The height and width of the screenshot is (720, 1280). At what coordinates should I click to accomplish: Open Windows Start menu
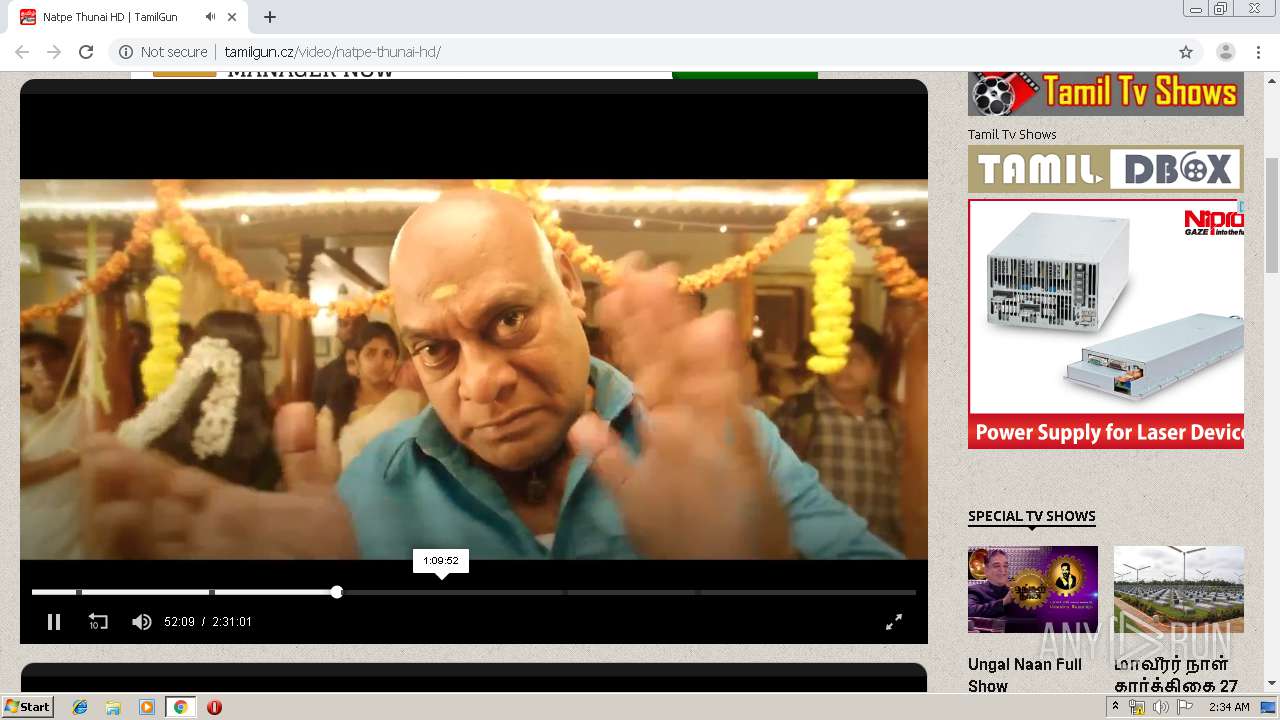[x=27, y=707]
